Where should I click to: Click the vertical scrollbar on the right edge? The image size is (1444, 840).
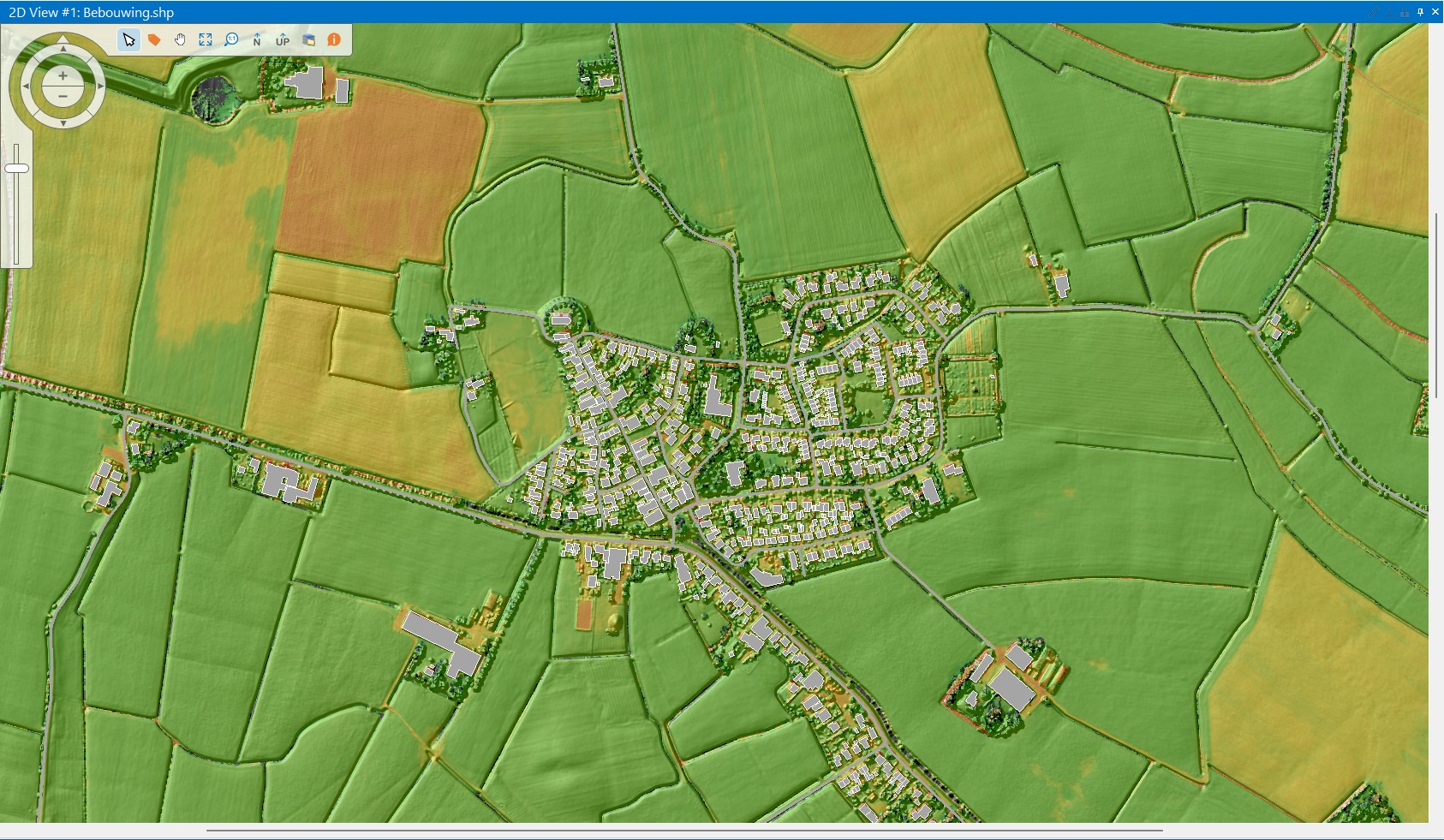click(x=1436, y=306)
